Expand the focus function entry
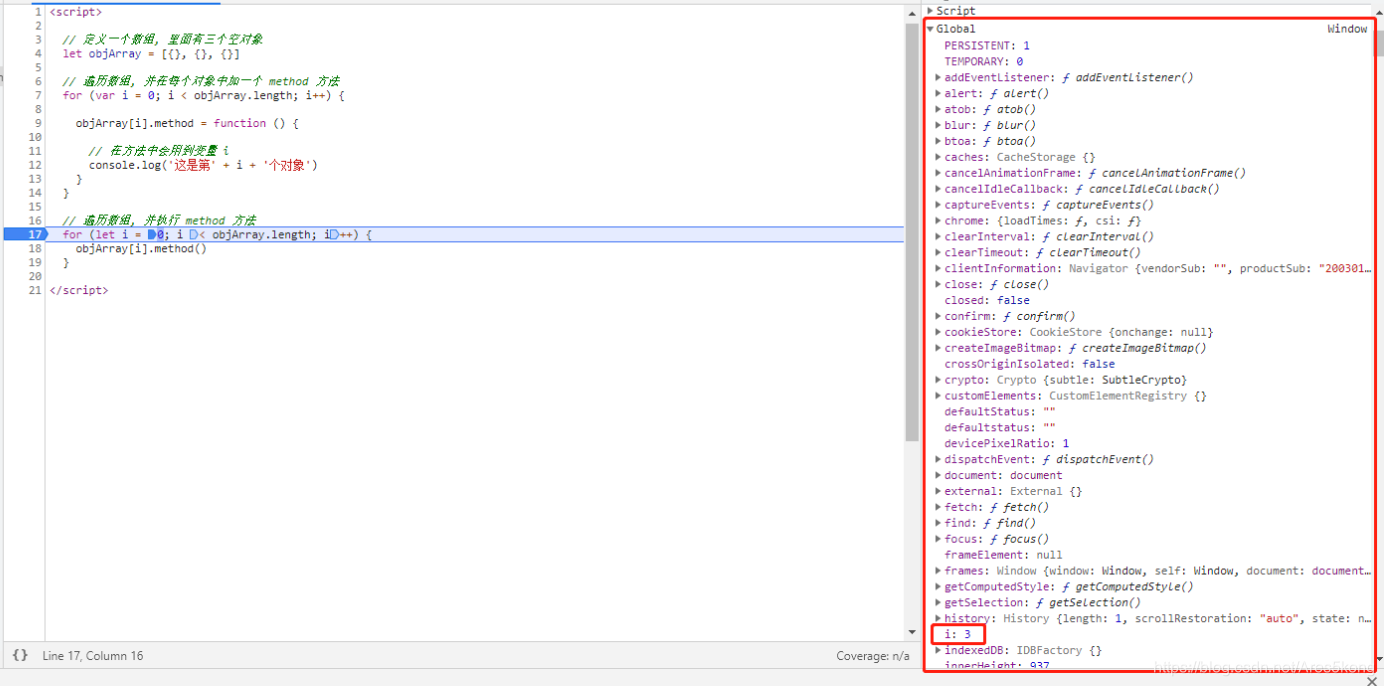1384x686 pixels. [938, 539]
